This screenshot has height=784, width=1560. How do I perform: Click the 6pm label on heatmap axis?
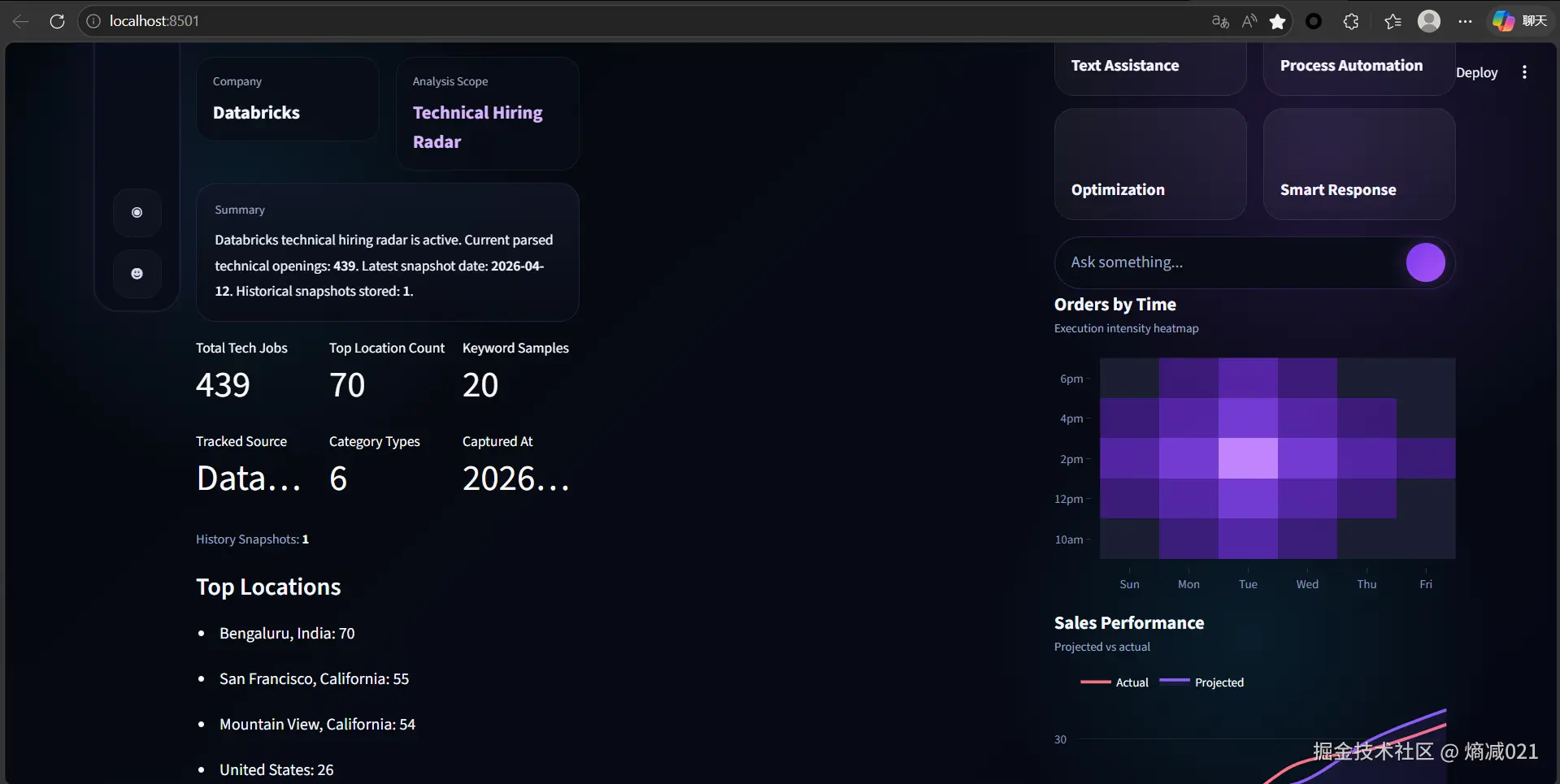[x=1071, y=379]
